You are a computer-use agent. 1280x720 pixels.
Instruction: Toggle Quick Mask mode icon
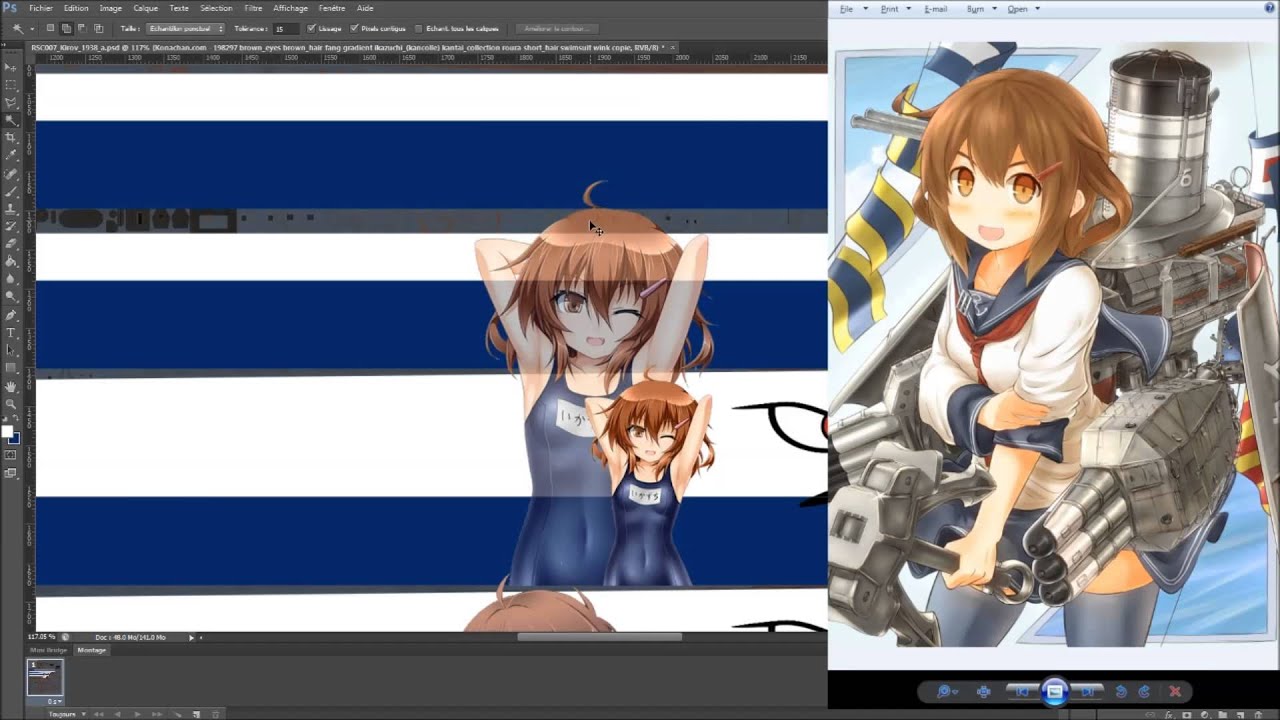(x=11, y=456)
